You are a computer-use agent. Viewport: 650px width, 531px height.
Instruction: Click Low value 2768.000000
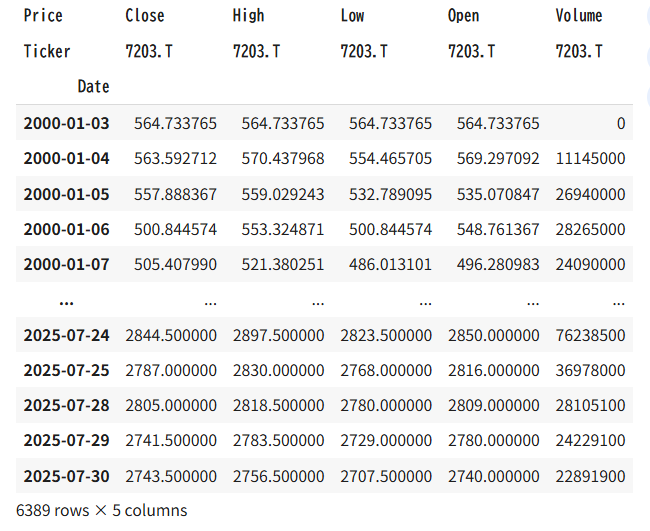pyautogui.click(x=386, y=371)
